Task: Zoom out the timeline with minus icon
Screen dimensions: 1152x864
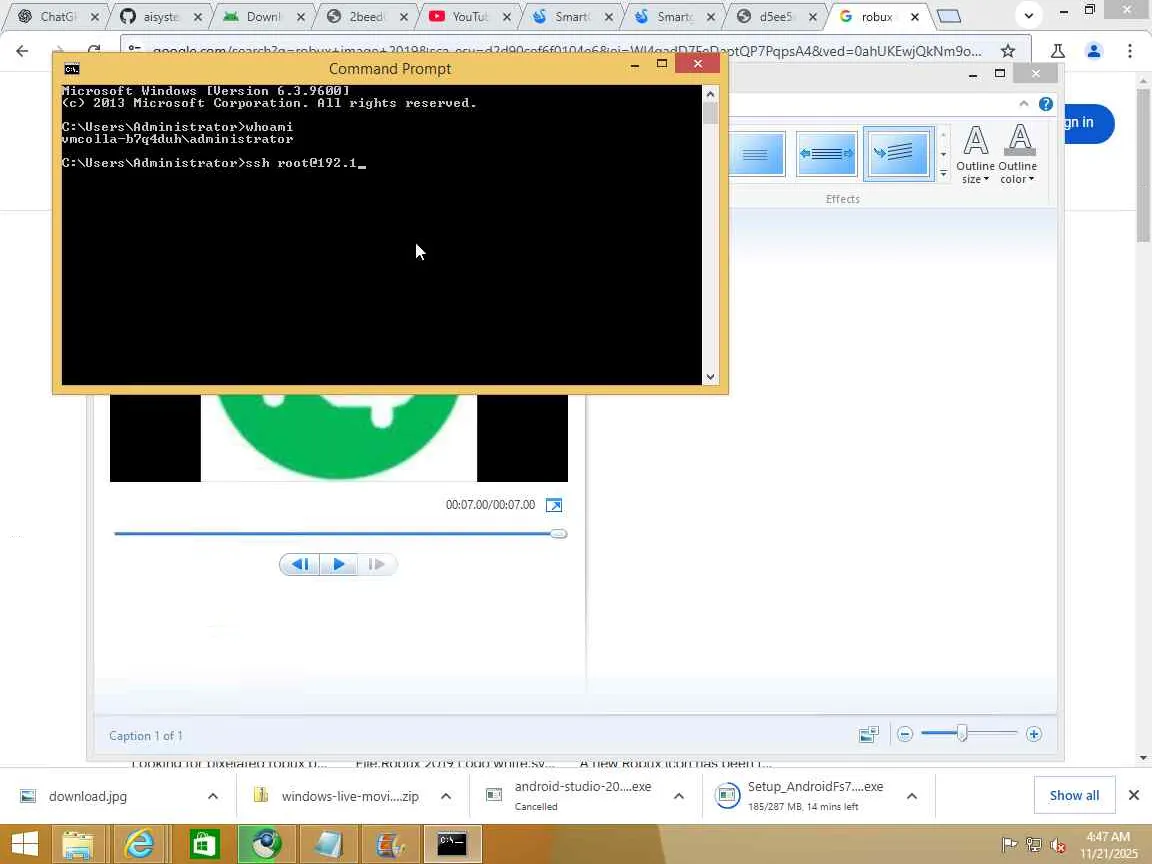Action: [x=905, y=734]
